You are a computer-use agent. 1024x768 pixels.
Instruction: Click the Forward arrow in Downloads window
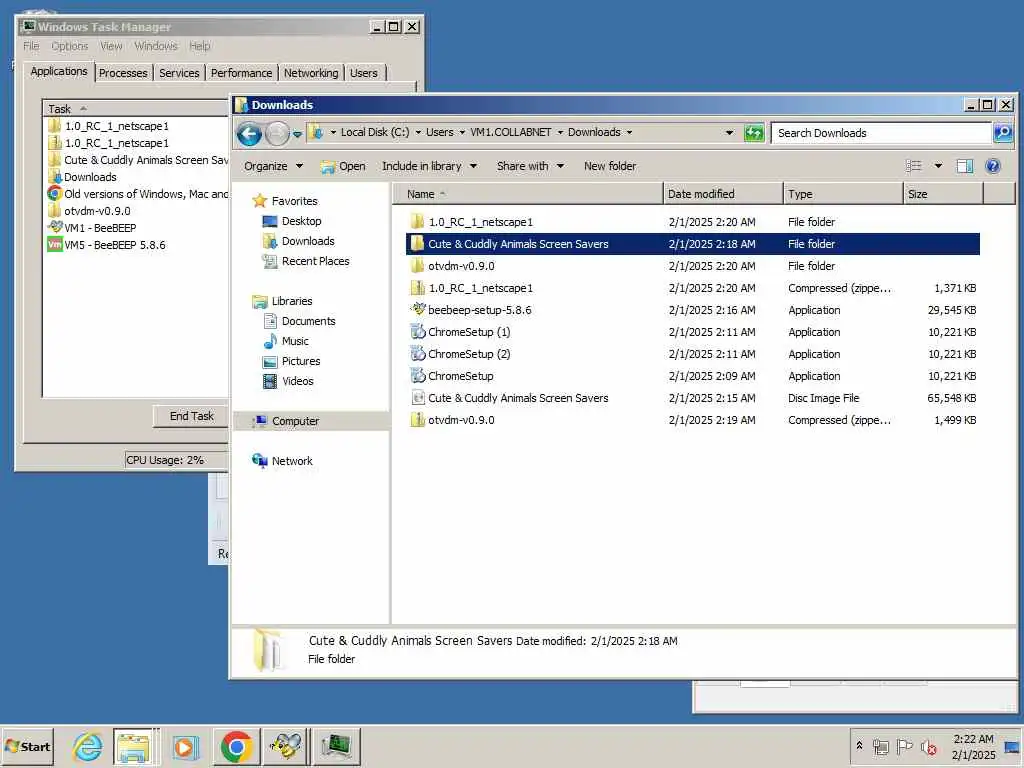pos(277,133)
